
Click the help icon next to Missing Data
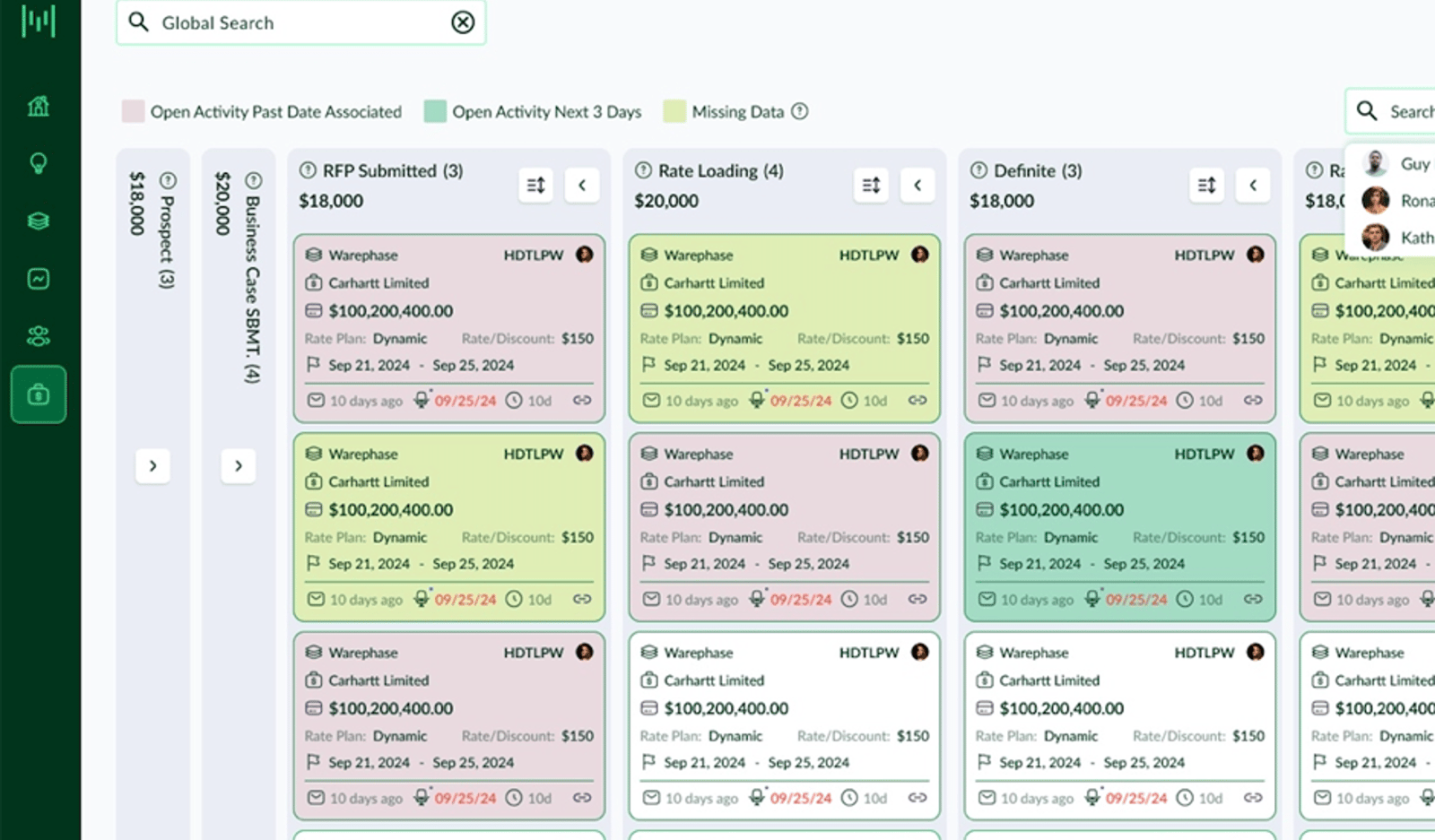point(800,111)
